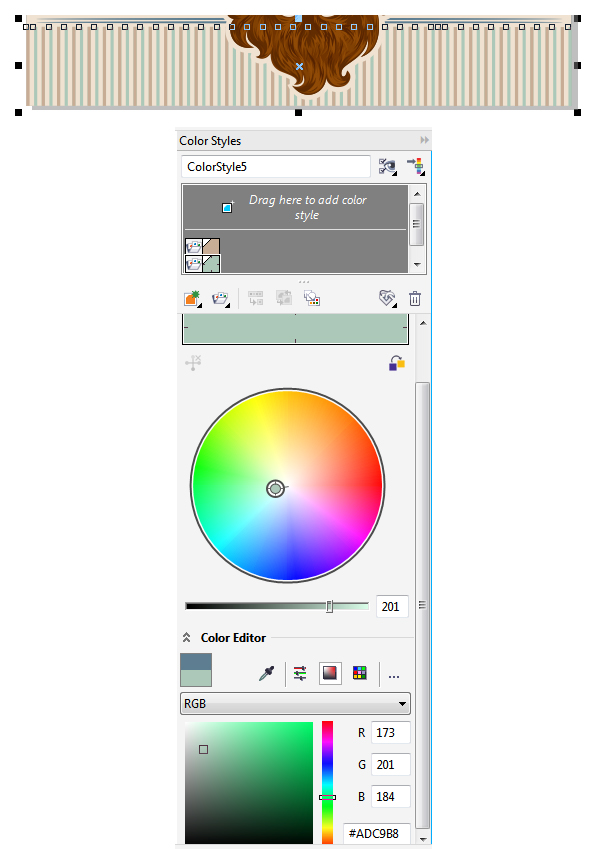Screen dimensions: 600x849
Task: Select the eyedropper tool in Color Editor
Action: [266, 674]
